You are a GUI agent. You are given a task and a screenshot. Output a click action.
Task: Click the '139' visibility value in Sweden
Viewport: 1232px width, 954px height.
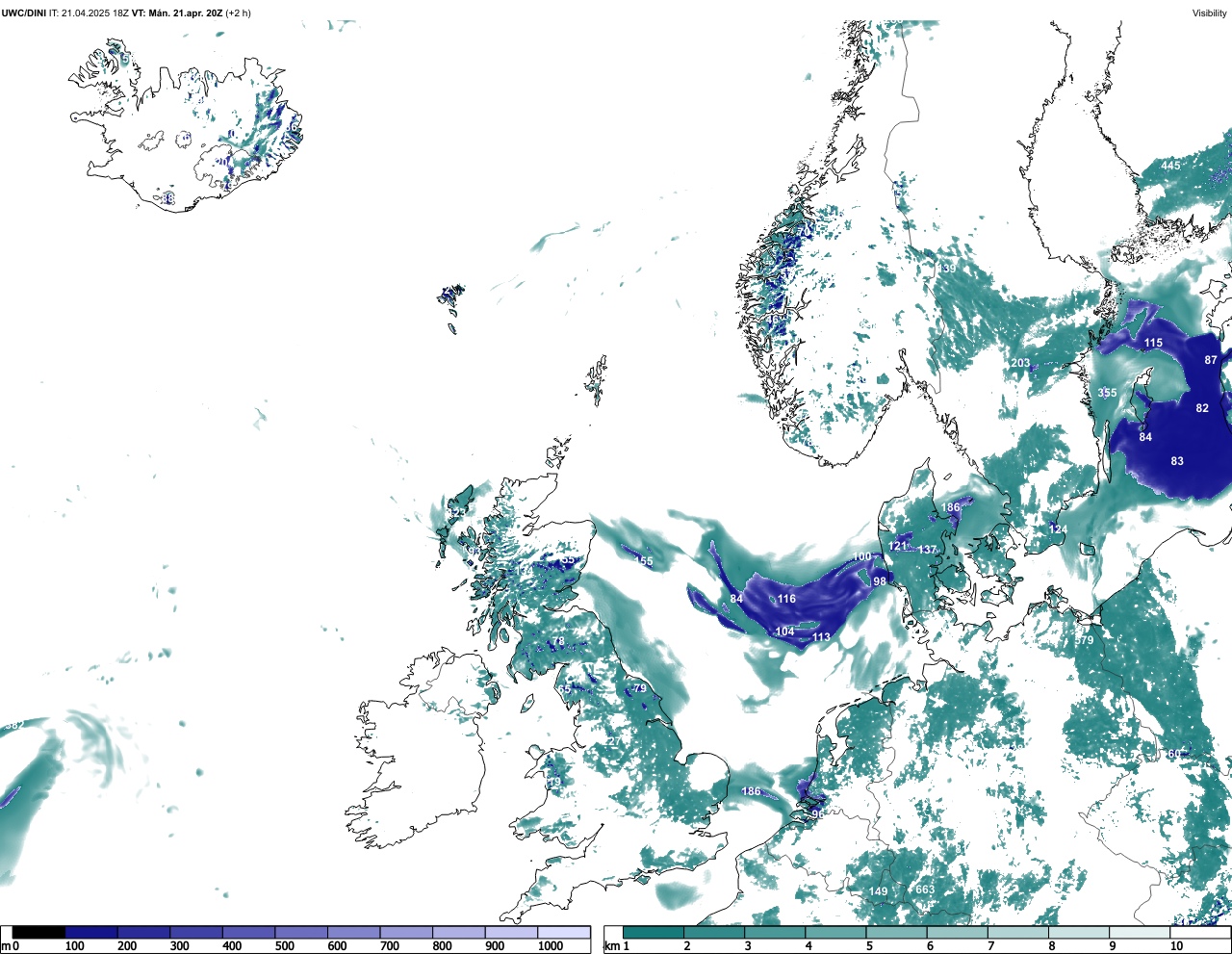(947, 269)
